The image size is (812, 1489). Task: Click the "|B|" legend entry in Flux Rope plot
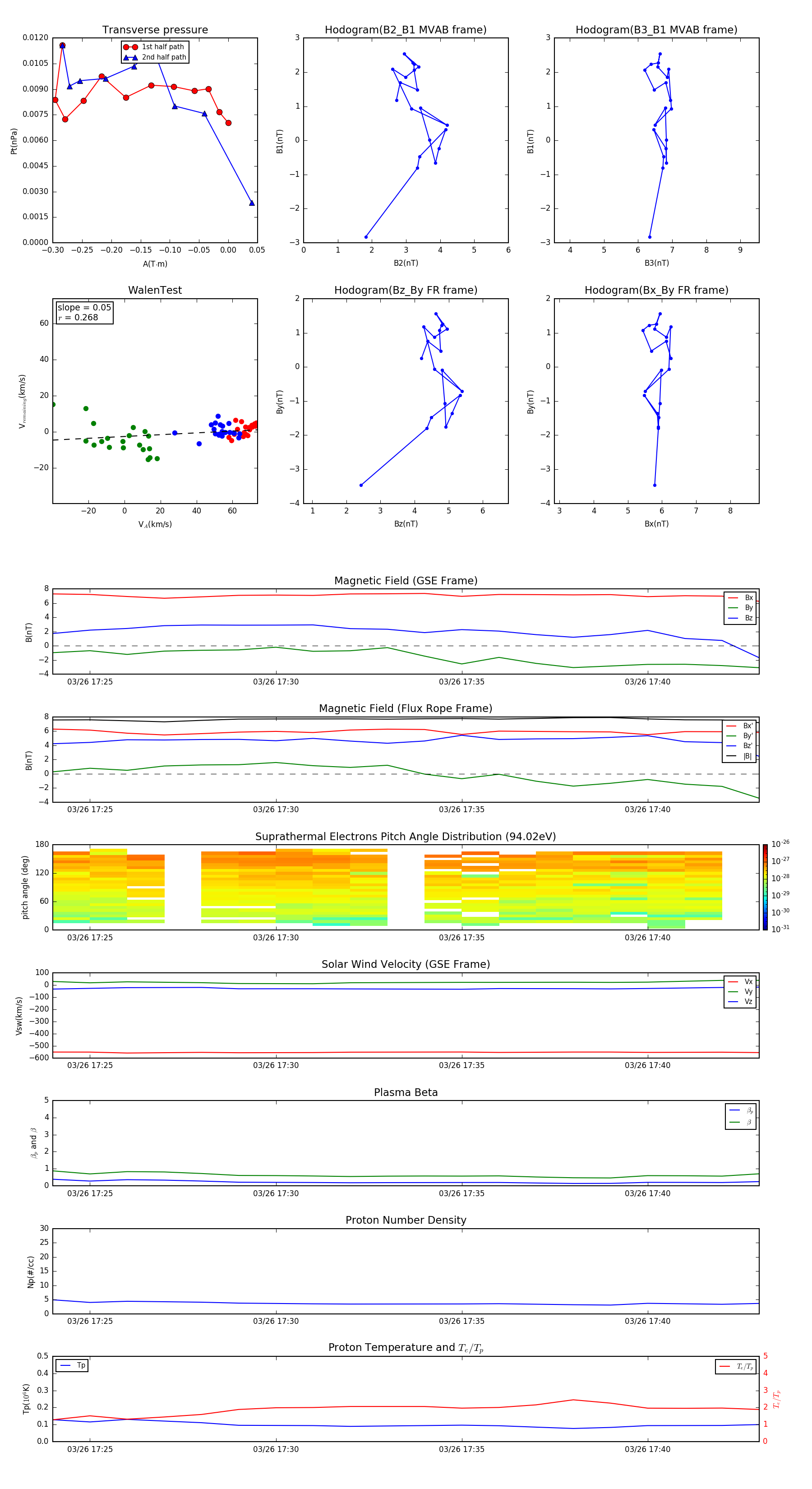tap(739, 756)
